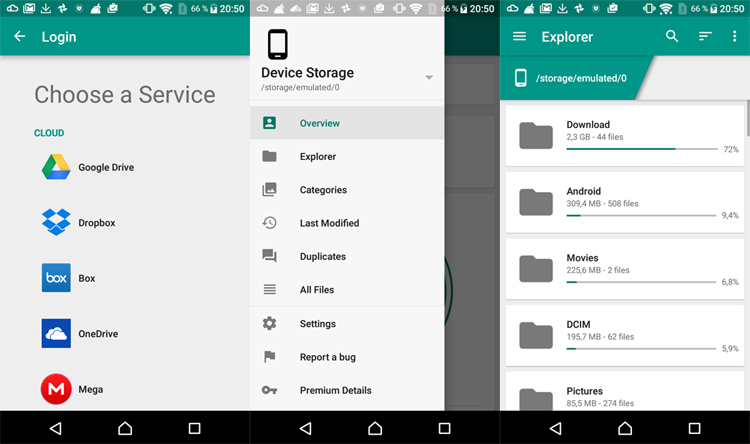This screenshot has height=444, width=750.
Task: Open All Files in the drawer
Action: (x=347, y=289)
